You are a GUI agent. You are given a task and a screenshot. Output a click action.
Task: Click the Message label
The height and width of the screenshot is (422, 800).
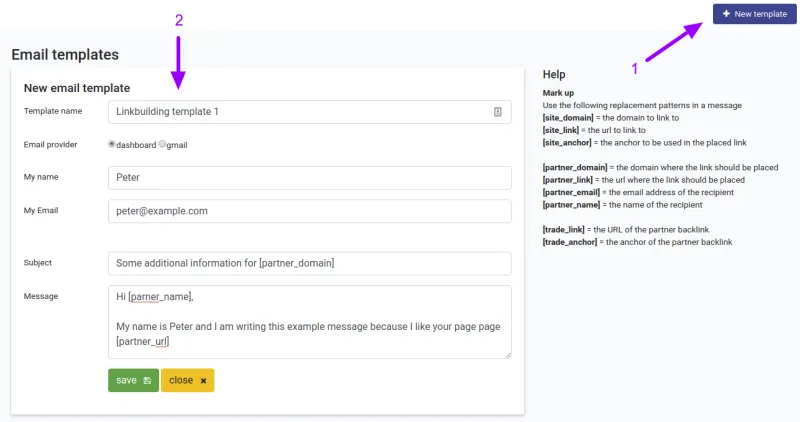41,296
